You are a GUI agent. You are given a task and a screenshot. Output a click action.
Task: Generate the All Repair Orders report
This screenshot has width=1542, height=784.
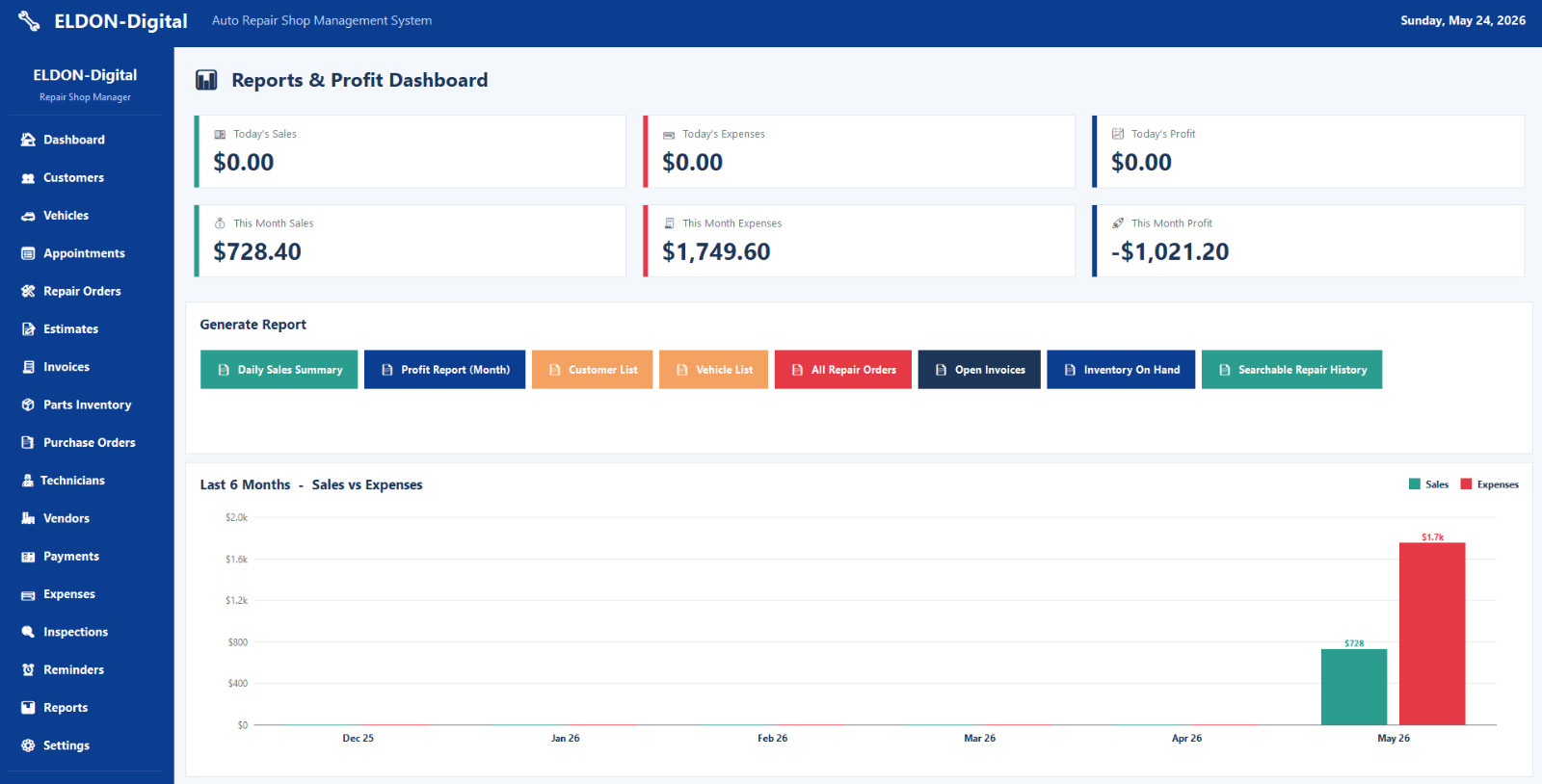843,370
